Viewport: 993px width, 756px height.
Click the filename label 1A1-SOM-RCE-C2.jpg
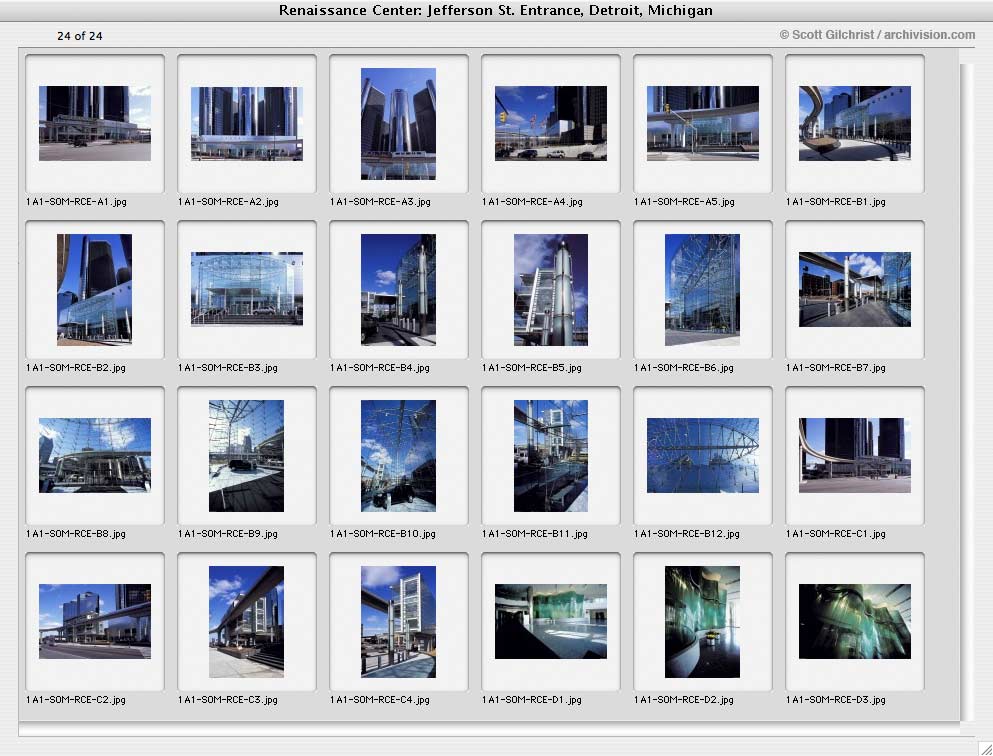[76, 700]
